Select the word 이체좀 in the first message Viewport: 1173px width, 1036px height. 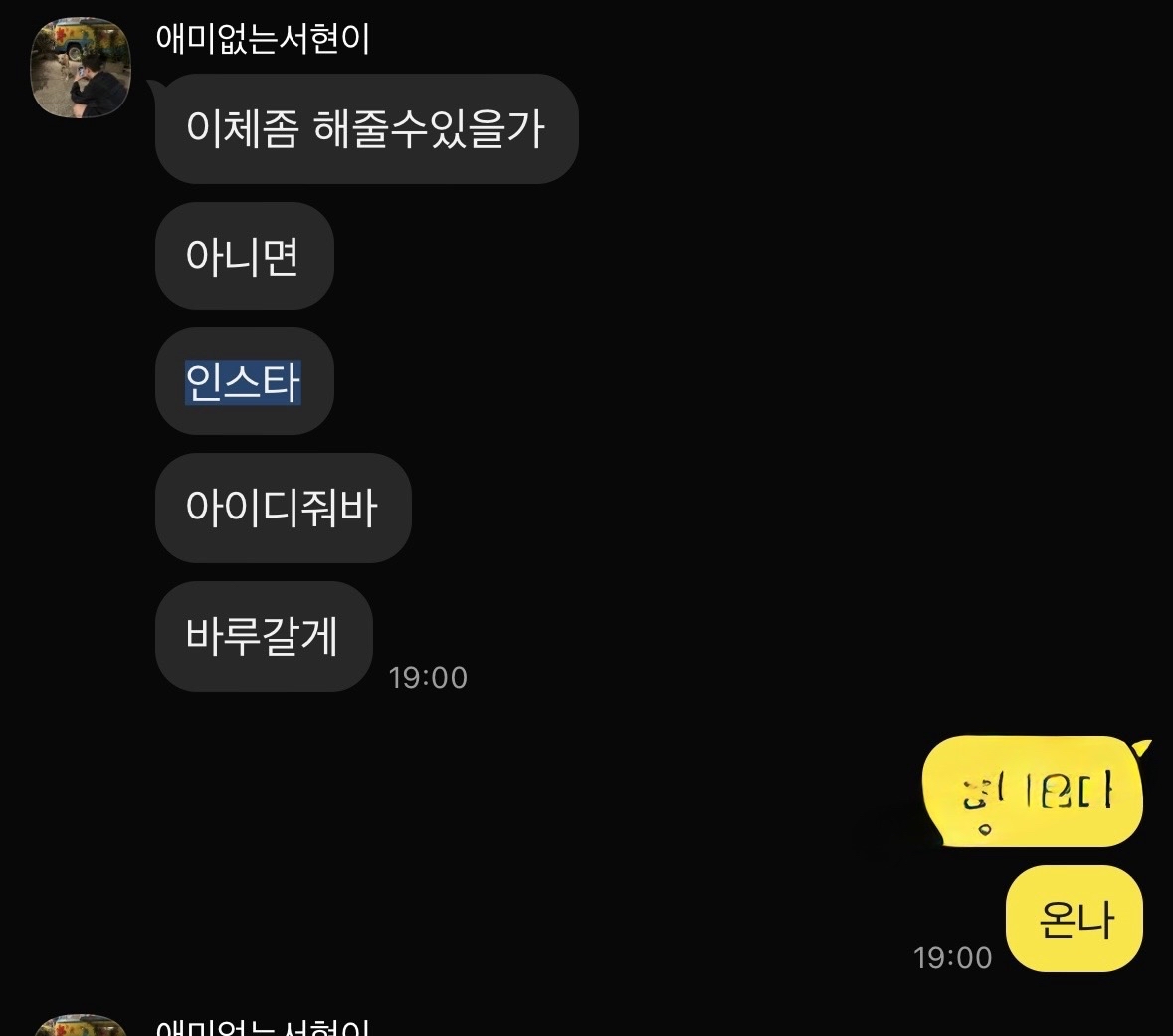[242, 128]
